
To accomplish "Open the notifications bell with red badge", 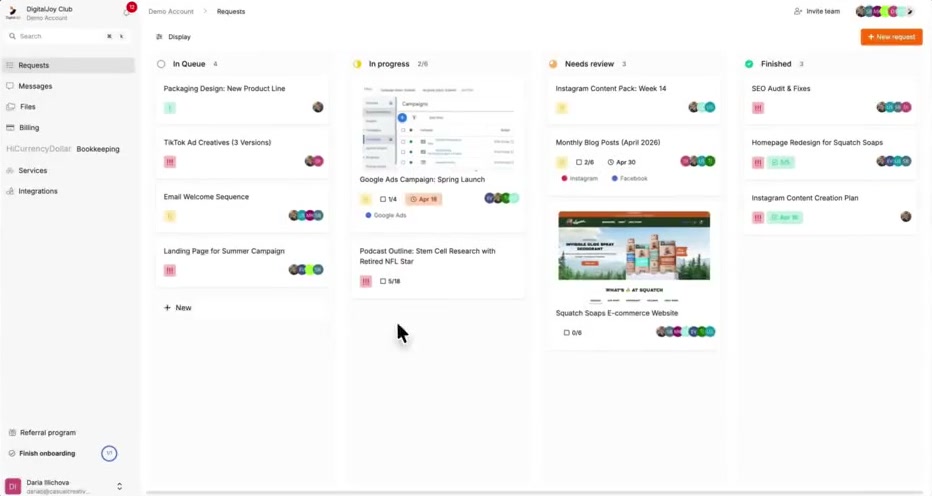I will pyautogui.click(x=128, y=10).
